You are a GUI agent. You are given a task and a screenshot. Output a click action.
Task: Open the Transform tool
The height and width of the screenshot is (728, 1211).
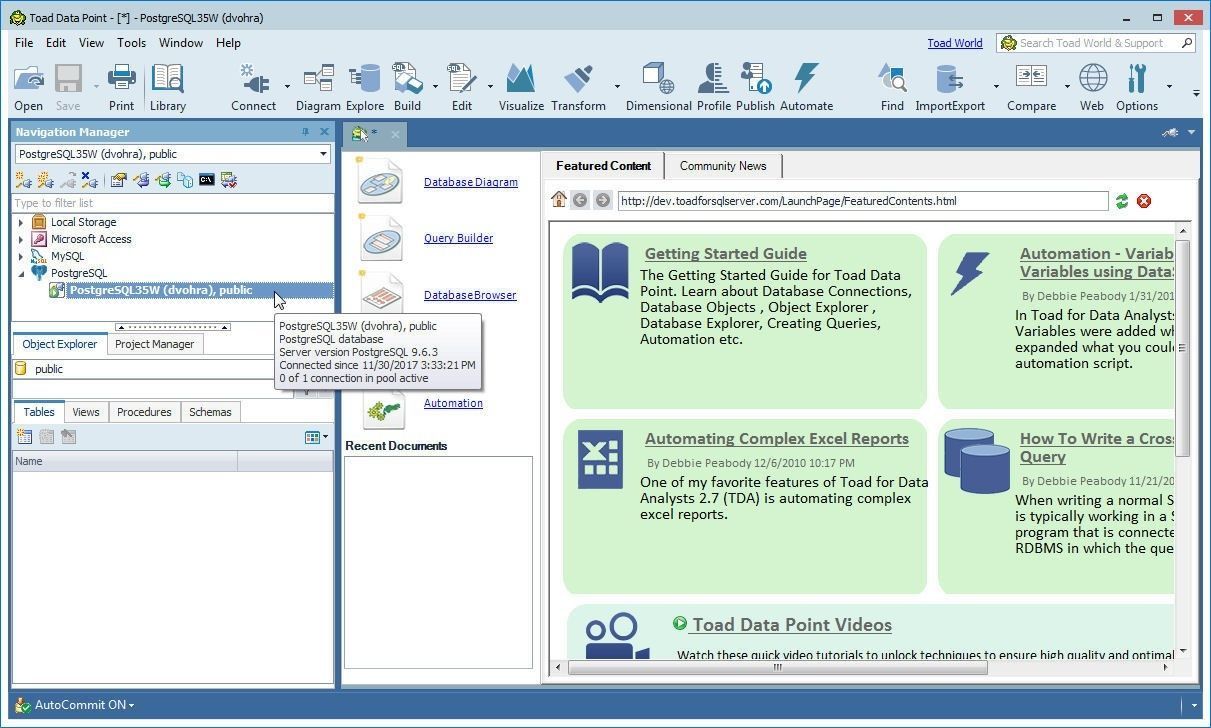pyautogui.click(x=578, y=88)
